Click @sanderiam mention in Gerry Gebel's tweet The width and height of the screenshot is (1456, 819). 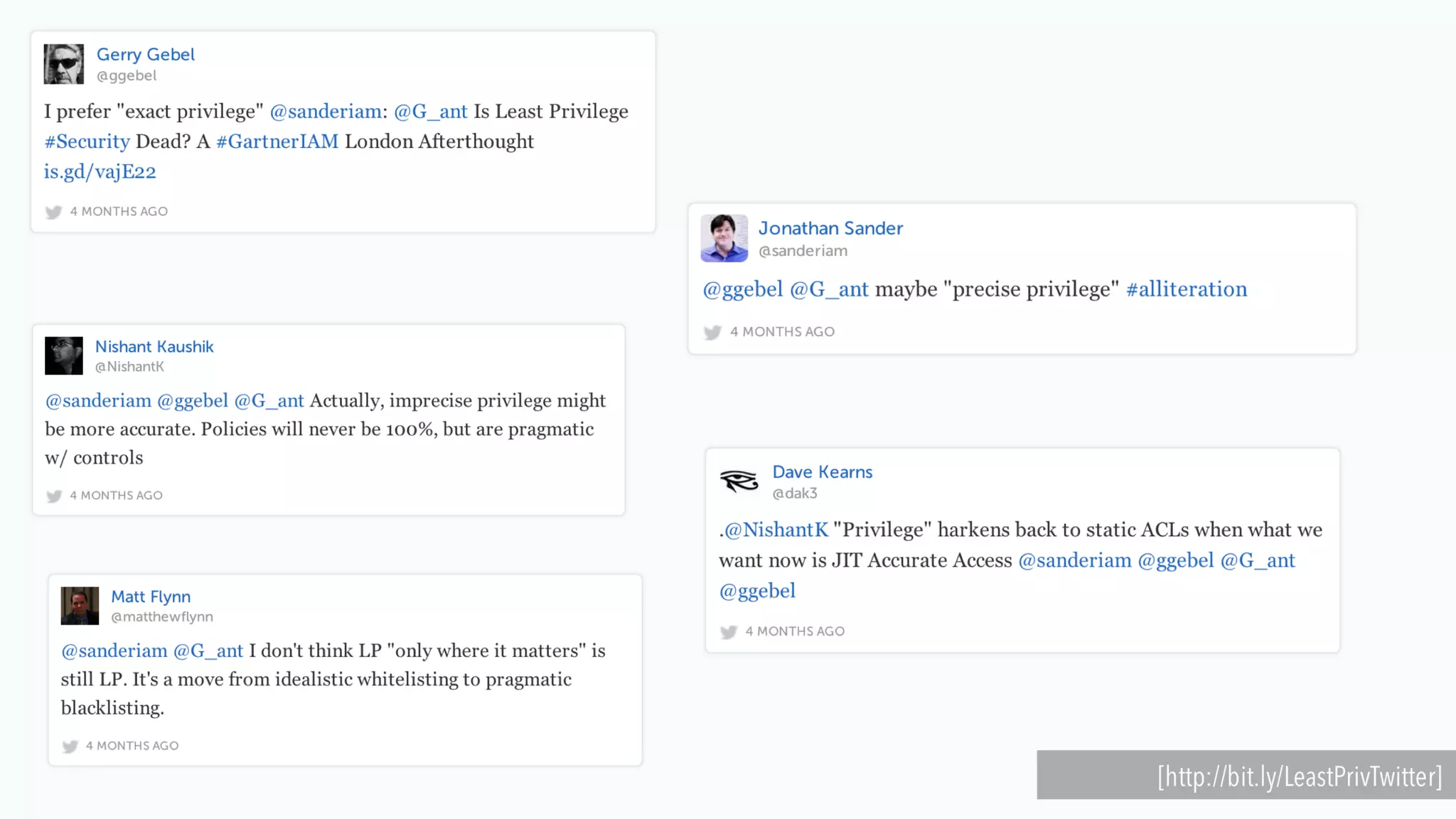pyautogui.click(x=326, y=112)
